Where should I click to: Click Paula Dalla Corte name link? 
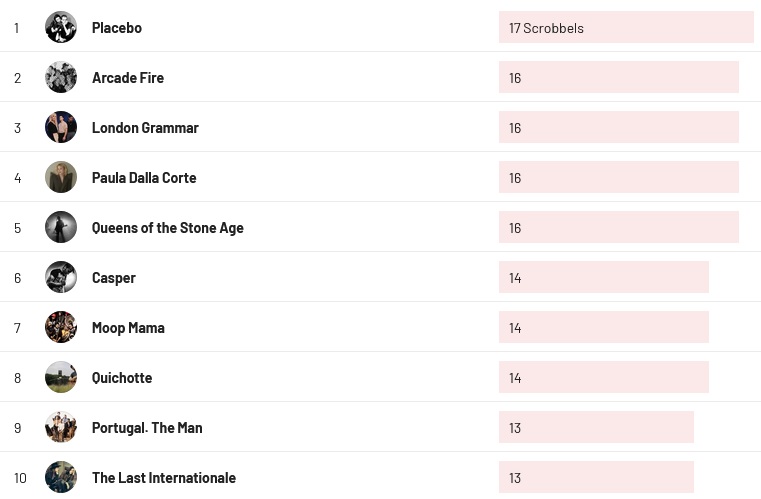coord(144,178)
